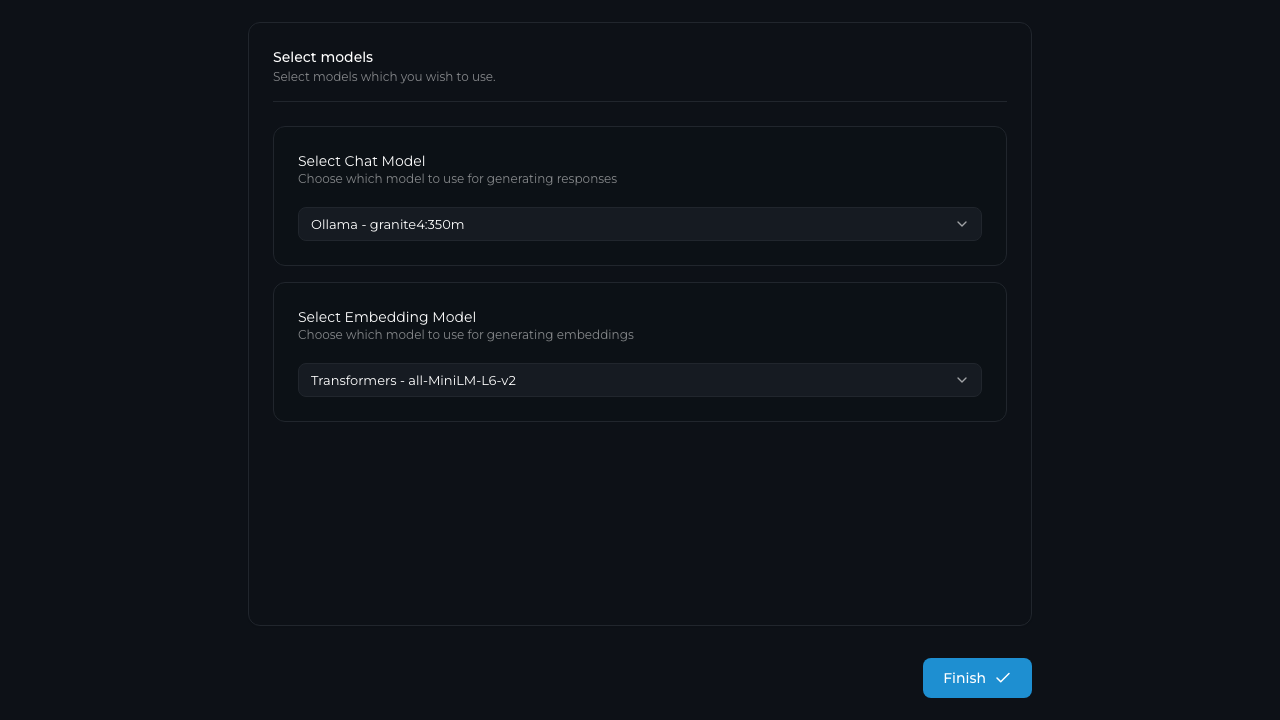Screen dimensions: 1280x720
Task: Click the 'Select Embedding Model' label
Action: [387, 317]
